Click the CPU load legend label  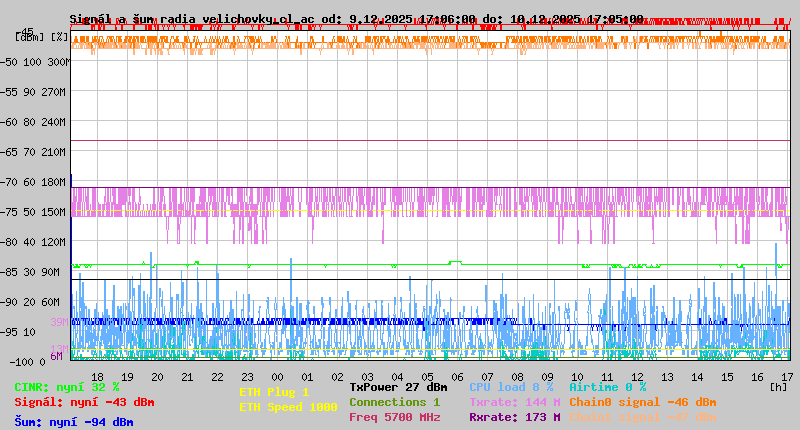click(x=510, y=387)
